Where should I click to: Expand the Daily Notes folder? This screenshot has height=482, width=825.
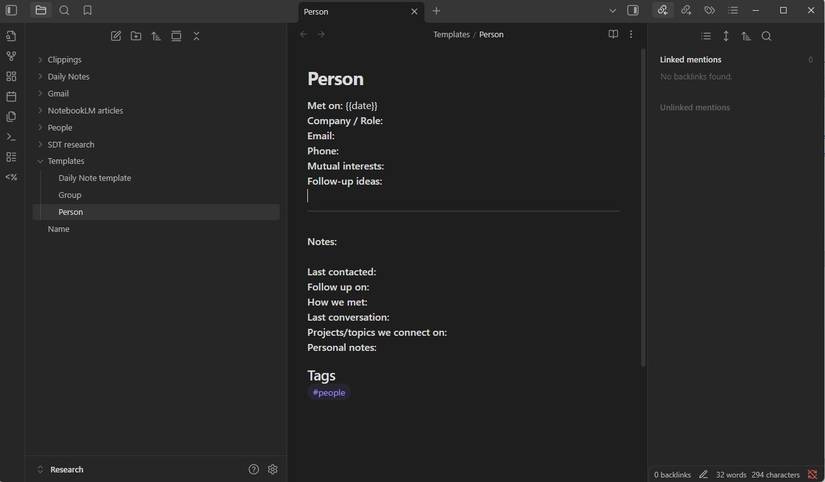point(40,76)
